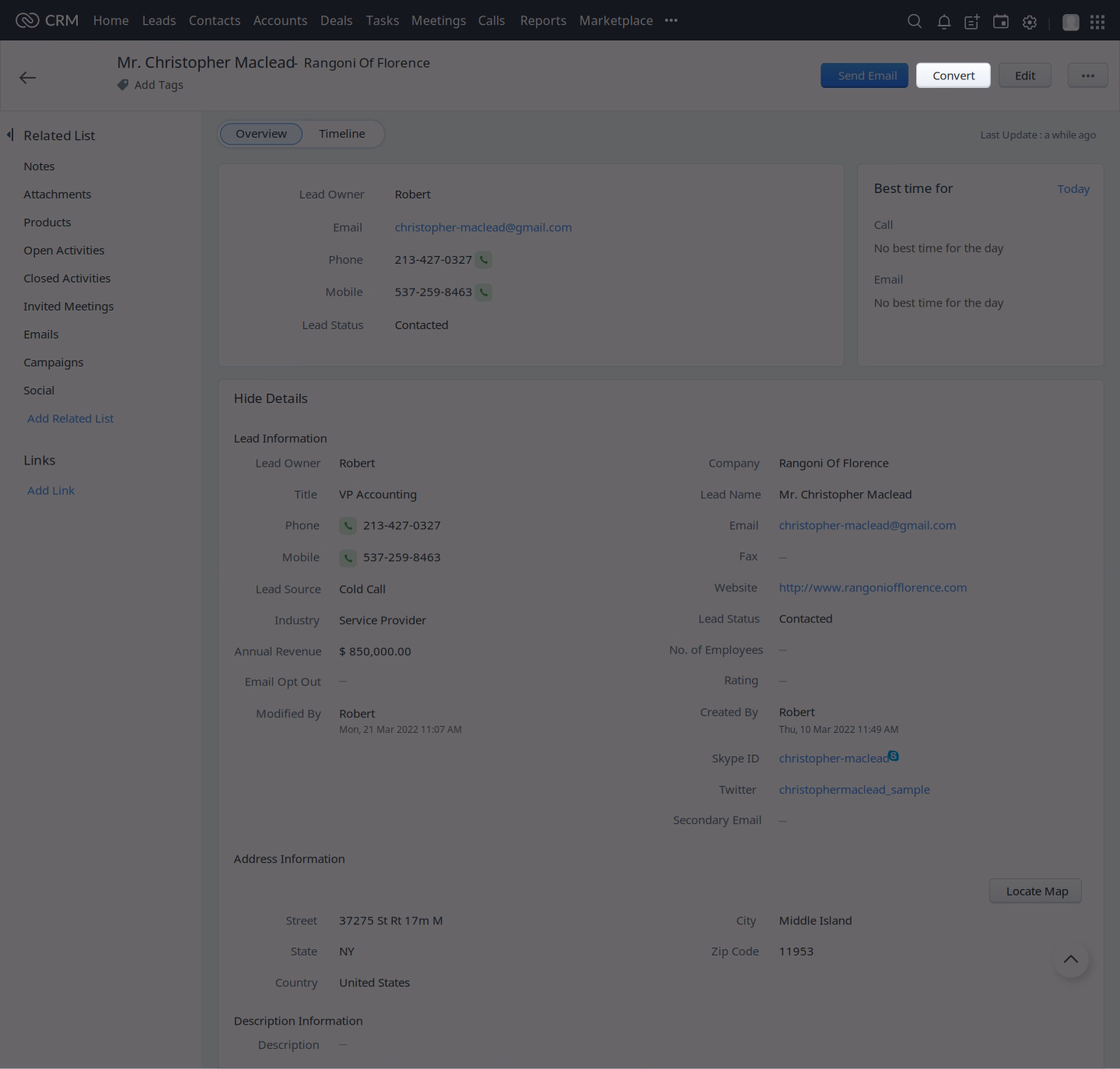The width and height of the screenshot is (1120, 1069).
Task: Open the search icon in top bar
Action: tap(915, 22)
